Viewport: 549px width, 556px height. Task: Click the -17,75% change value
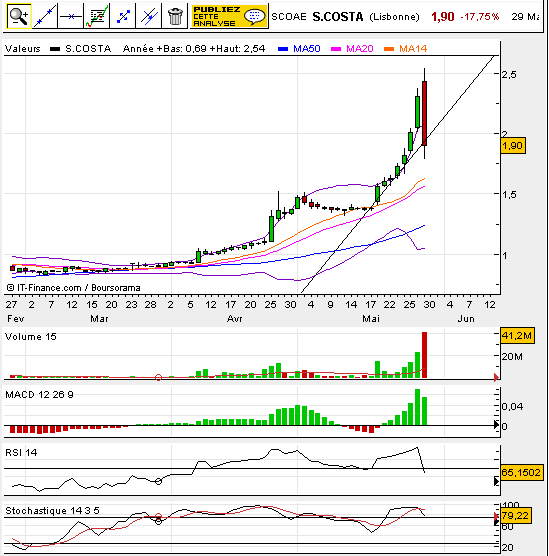coord(480,17)
